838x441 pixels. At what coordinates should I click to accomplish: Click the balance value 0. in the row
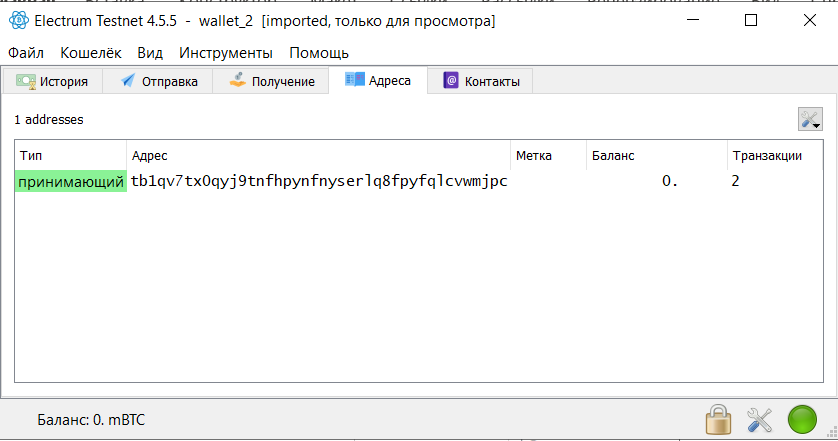tap(670, 181)
